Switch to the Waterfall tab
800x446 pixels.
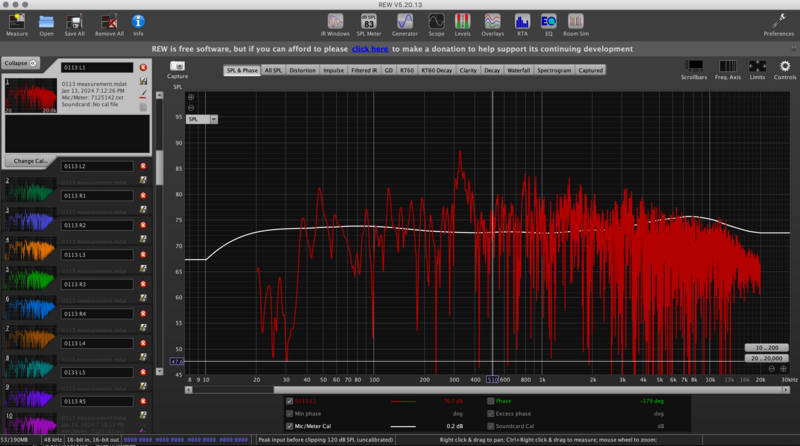519,70
